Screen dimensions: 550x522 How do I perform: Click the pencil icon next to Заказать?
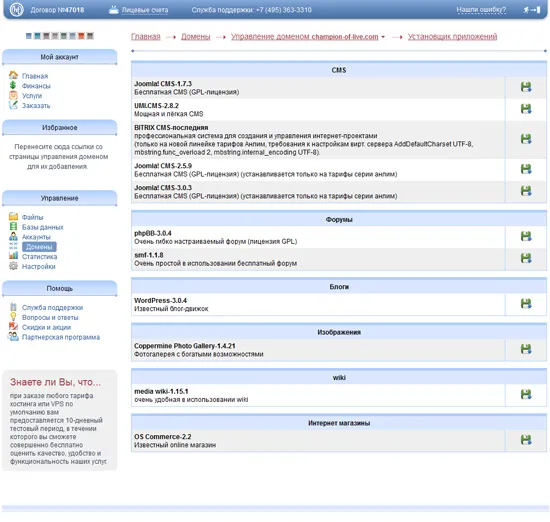pyautogui.click(x=13, y=105)
